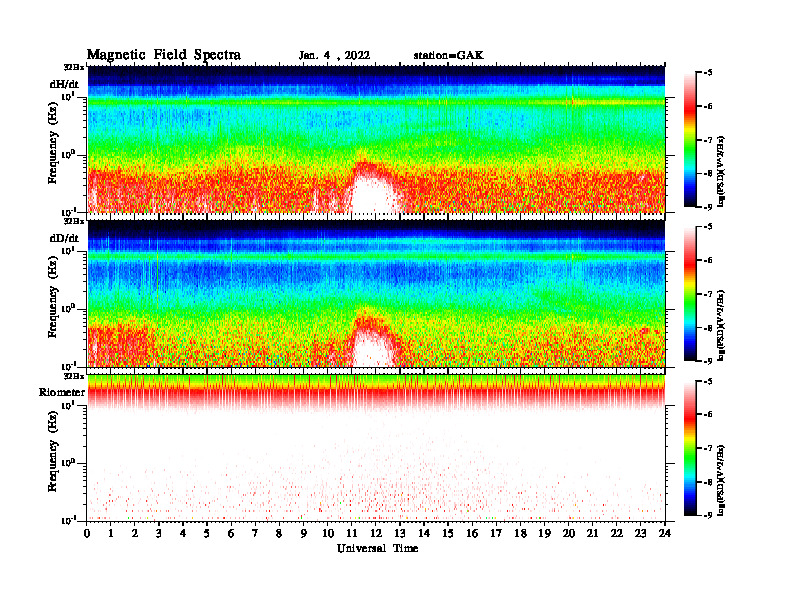Click the "32Hz" label of the Riometer panel
Image resolution: width=792 pixels, height=612 pixels.
(74, 376)
